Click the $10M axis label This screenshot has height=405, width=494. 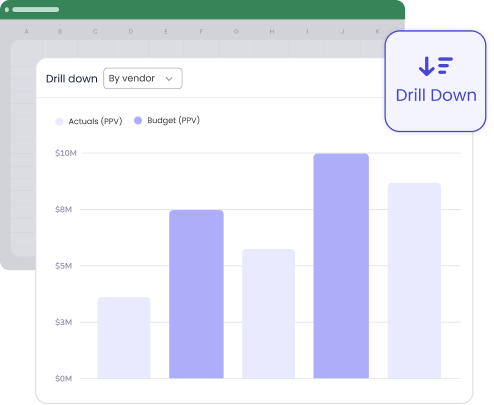tap(66, 153)
